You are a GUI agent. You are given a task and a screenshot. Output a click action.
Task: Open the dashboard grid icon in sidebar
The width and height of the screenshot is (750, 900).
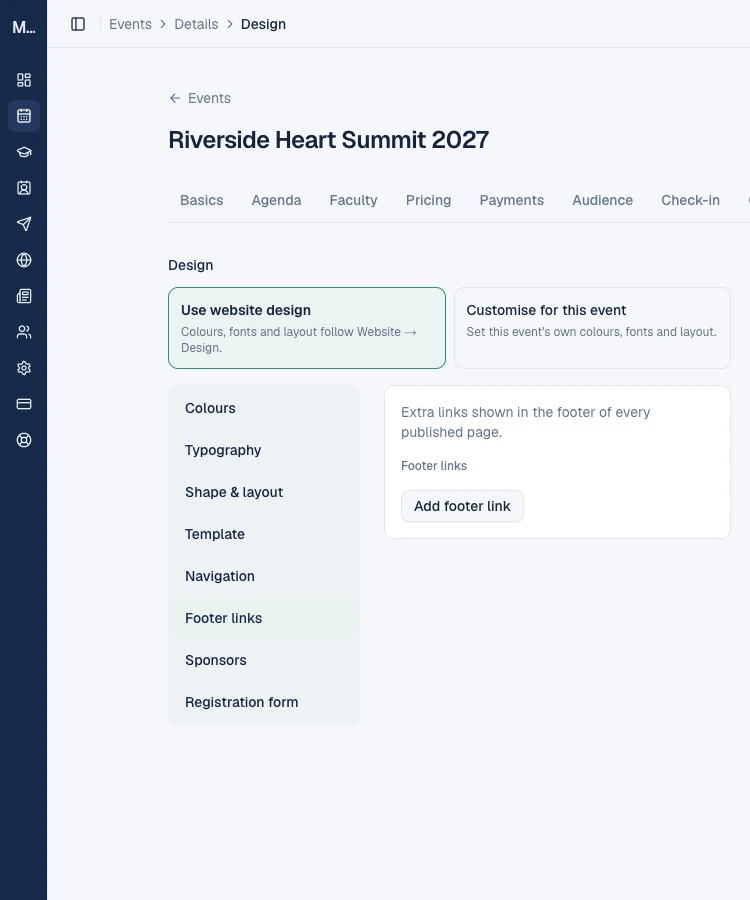24,80
